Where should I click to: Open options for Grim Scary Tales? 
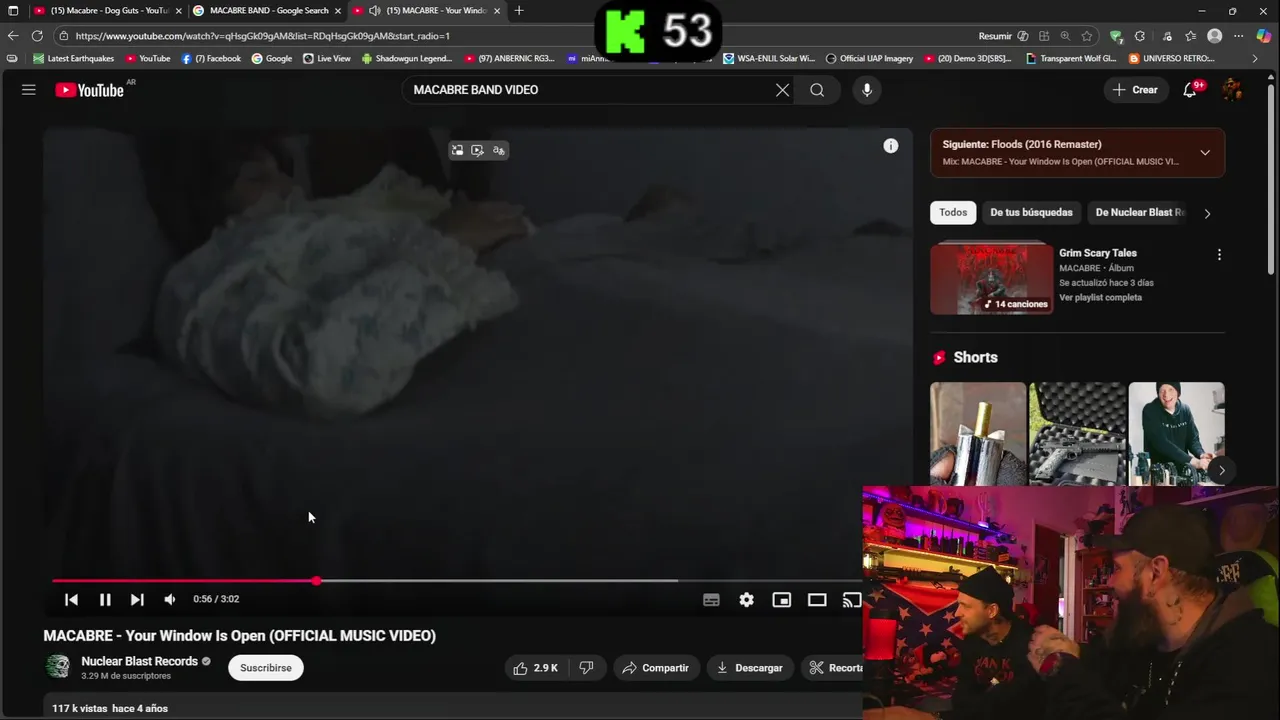[x=1219, y=255]
